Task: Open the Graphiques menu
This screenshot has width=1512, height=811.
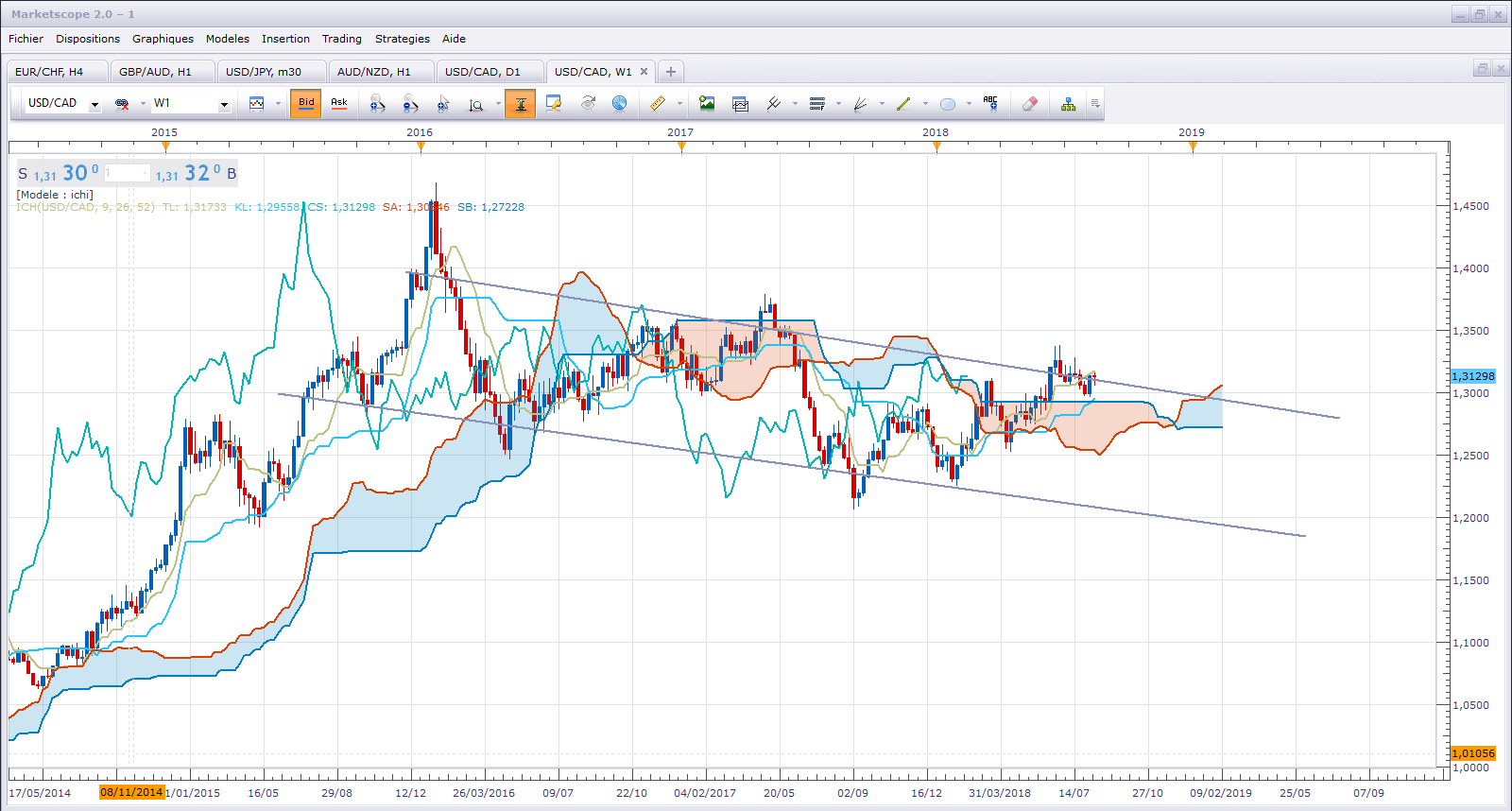Action: pyautogui.click(x=163, y=39)
